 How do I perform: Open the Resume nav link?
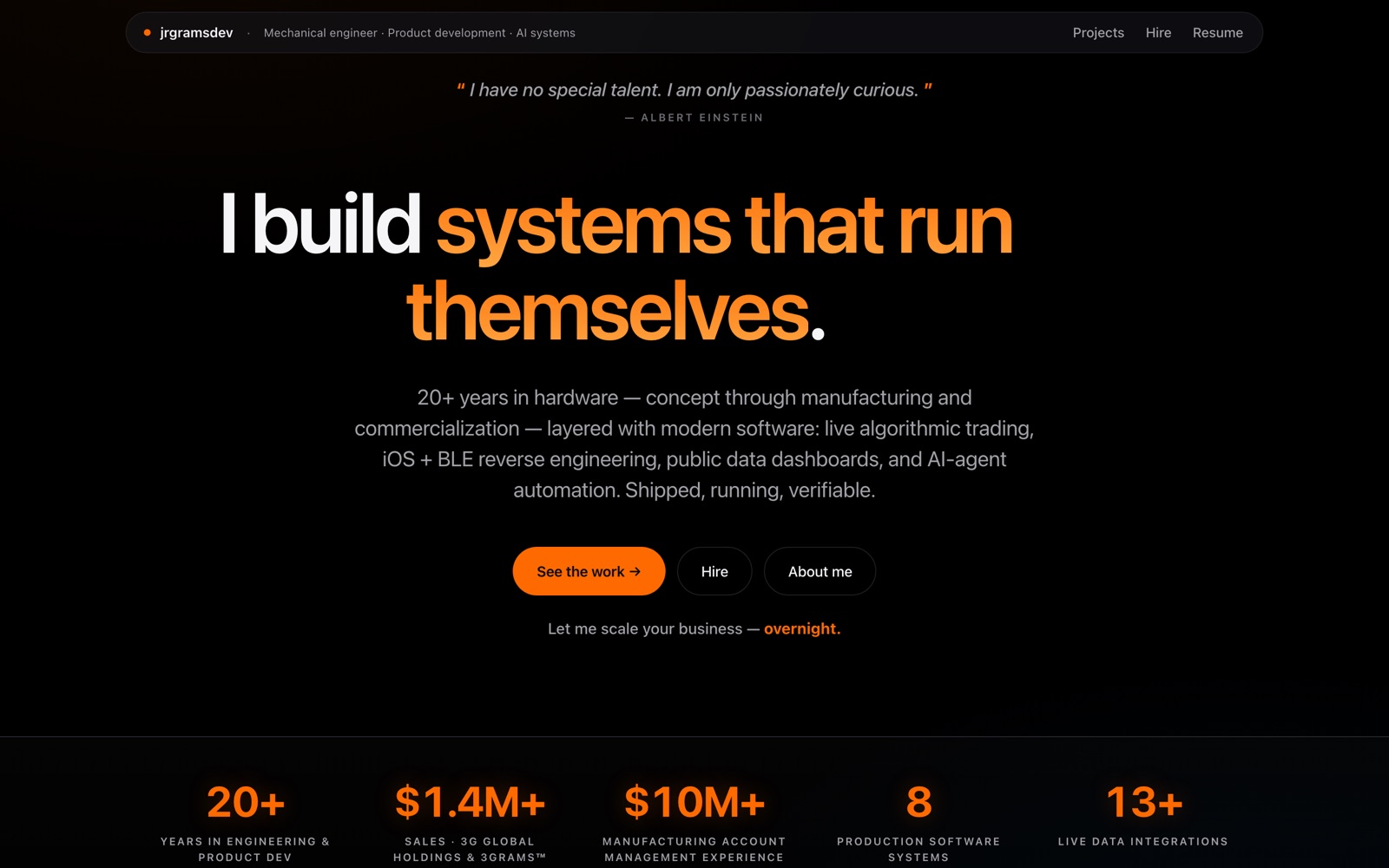(1217, 33)
